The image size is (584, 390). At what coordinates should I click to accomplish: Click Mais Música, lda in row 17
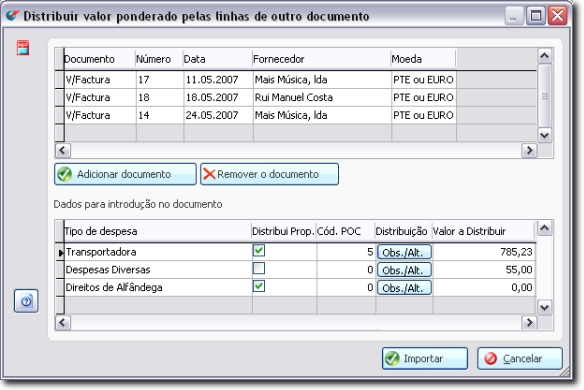pos(322,79)
